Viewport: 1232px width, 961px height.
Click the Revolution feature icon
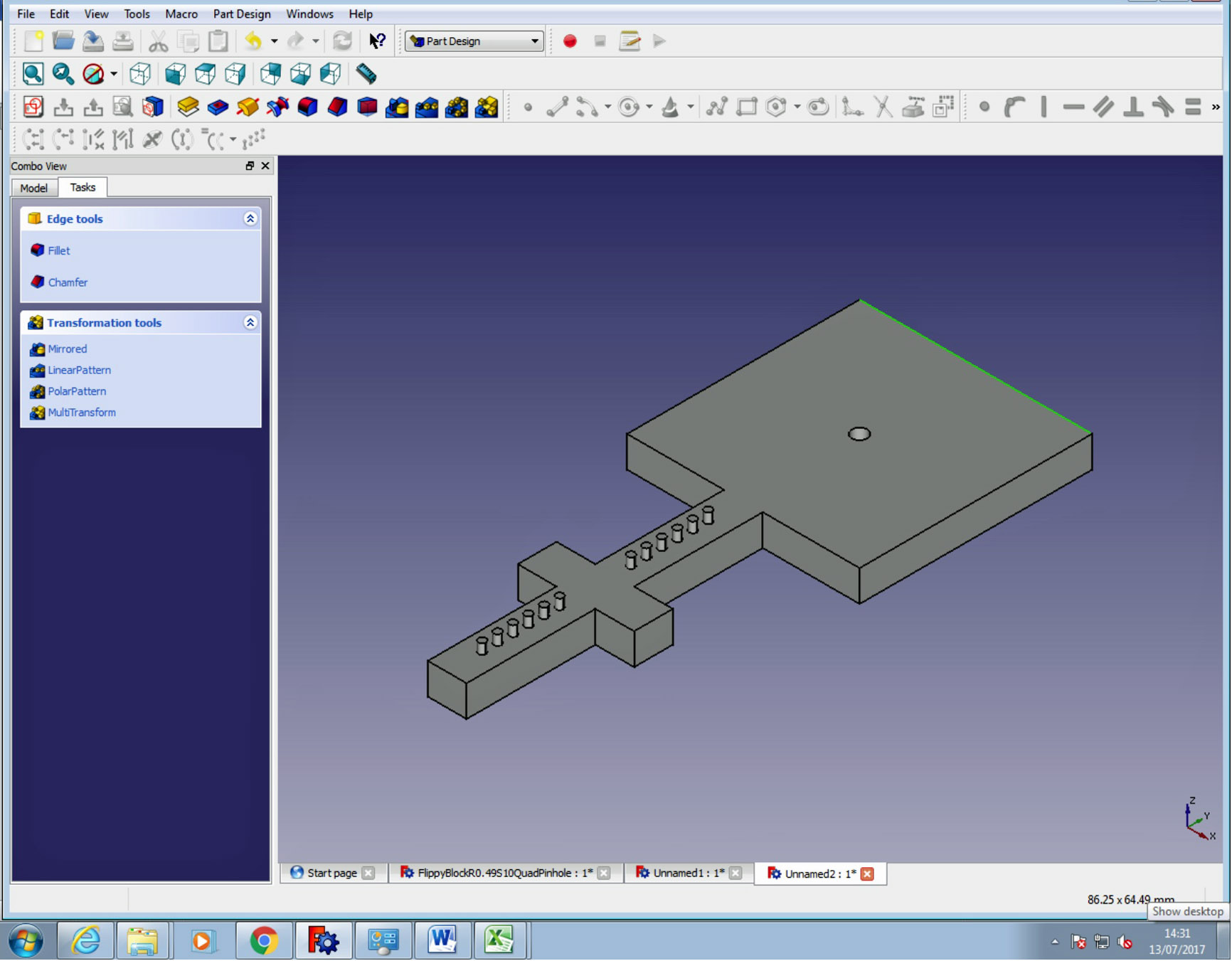click(x=248, y=107)
